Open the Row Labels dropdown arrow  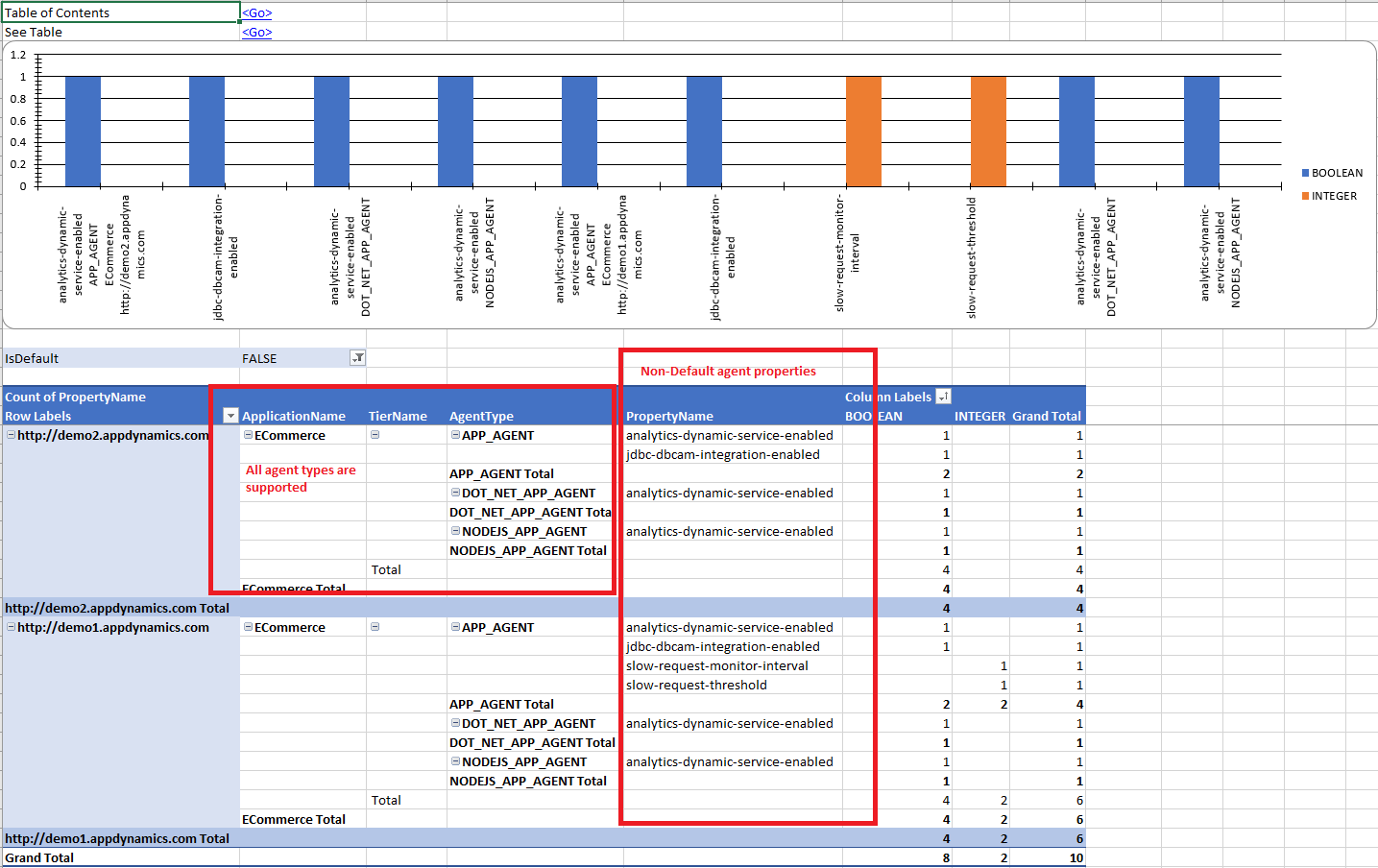coord(230,416)
